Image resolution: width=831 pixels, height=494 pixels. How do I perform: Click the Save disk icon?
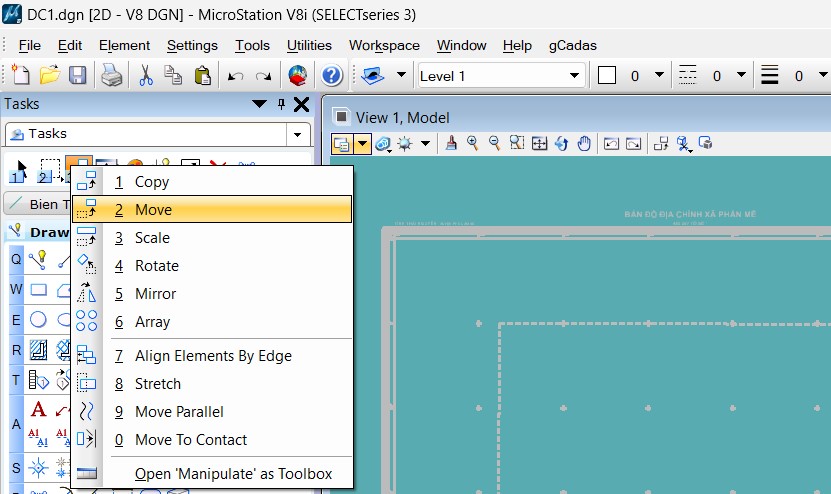coord(77,76)
